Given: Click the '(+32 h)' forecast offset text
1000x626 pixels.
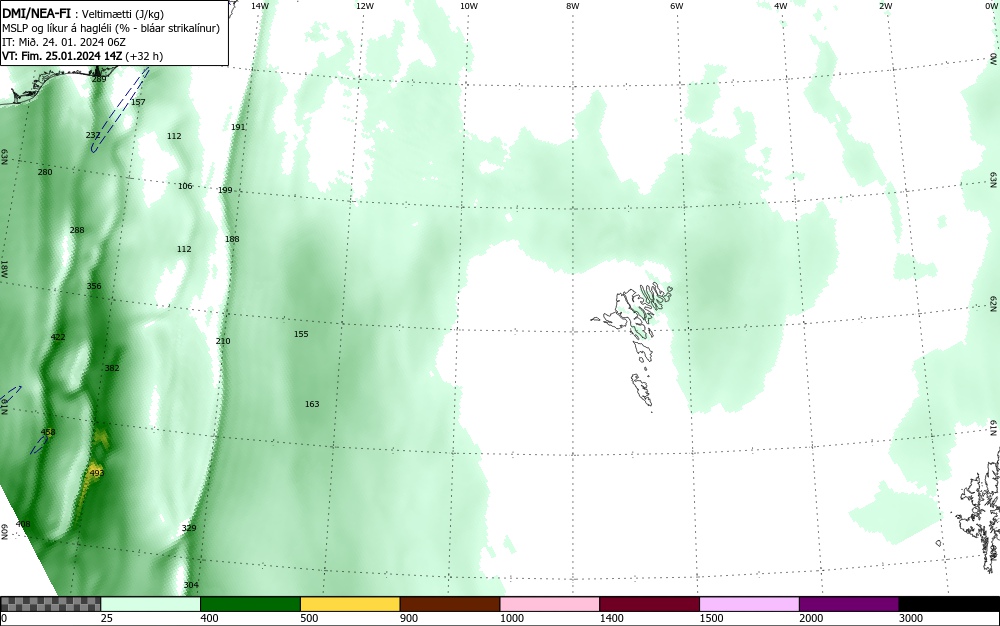Looking at the screenshot, I should coord(144,56).
